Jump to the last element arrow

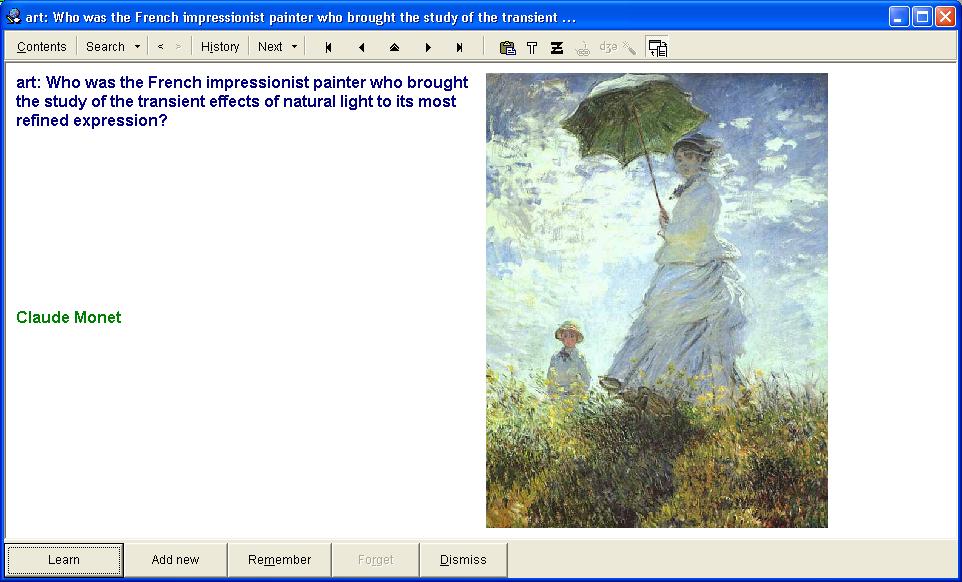[460, 47]
